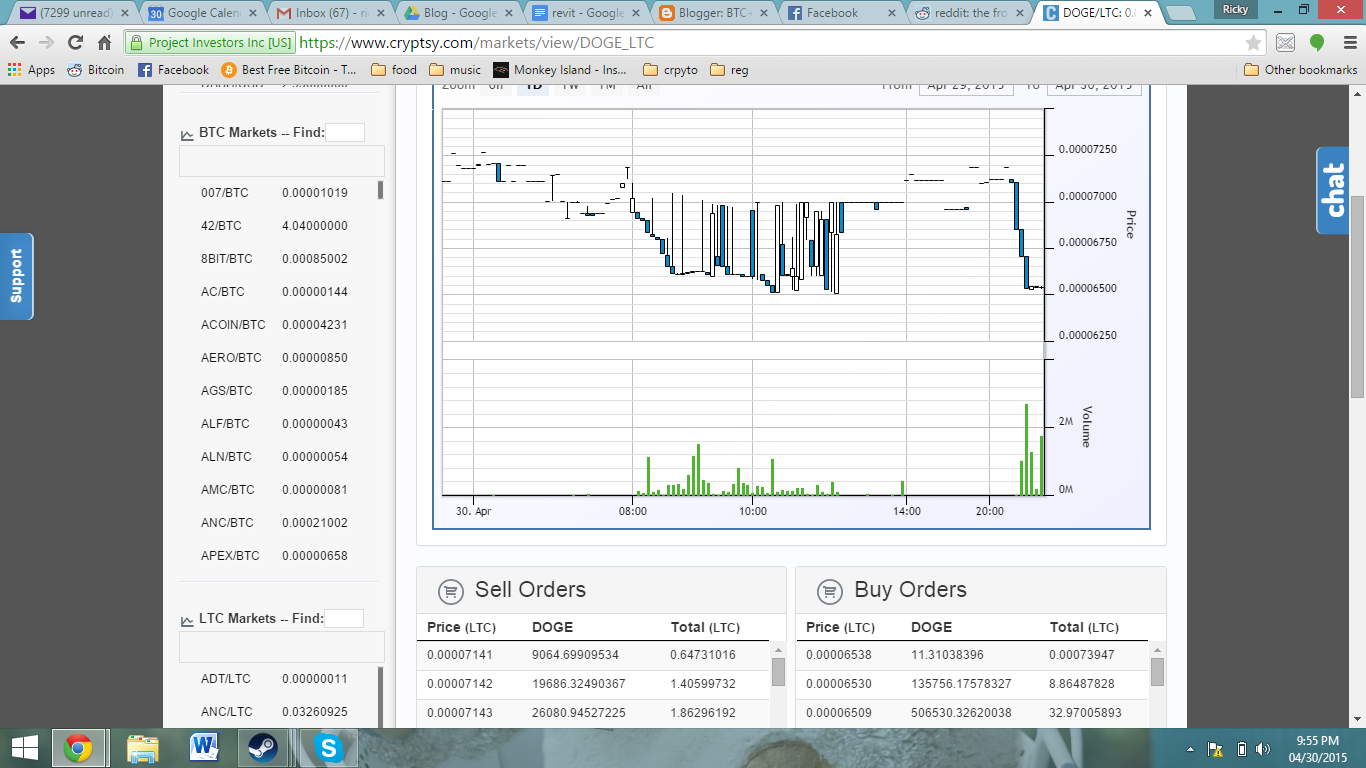Close the DOGE/LTC browser tab
The height and width of the screenshot is (768, 1366).
[1147, 14]
